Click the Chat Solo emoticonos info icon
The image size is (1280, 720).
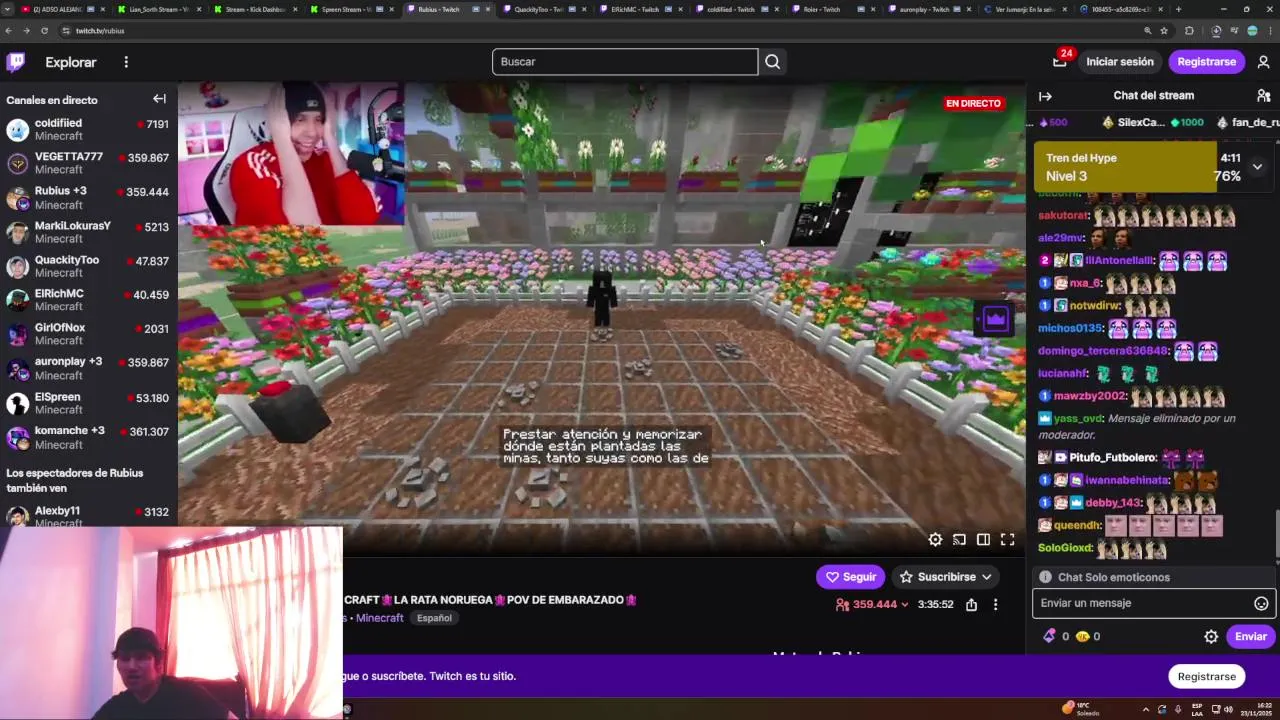(1045, 577)
